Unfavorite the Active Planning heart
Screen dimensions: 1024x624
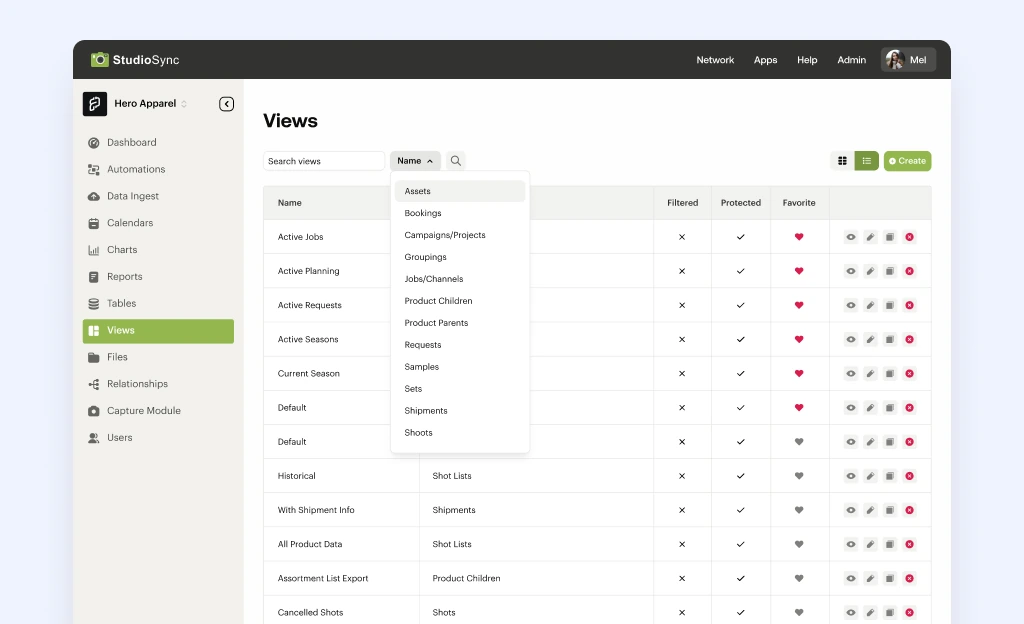tap(799, 271)
